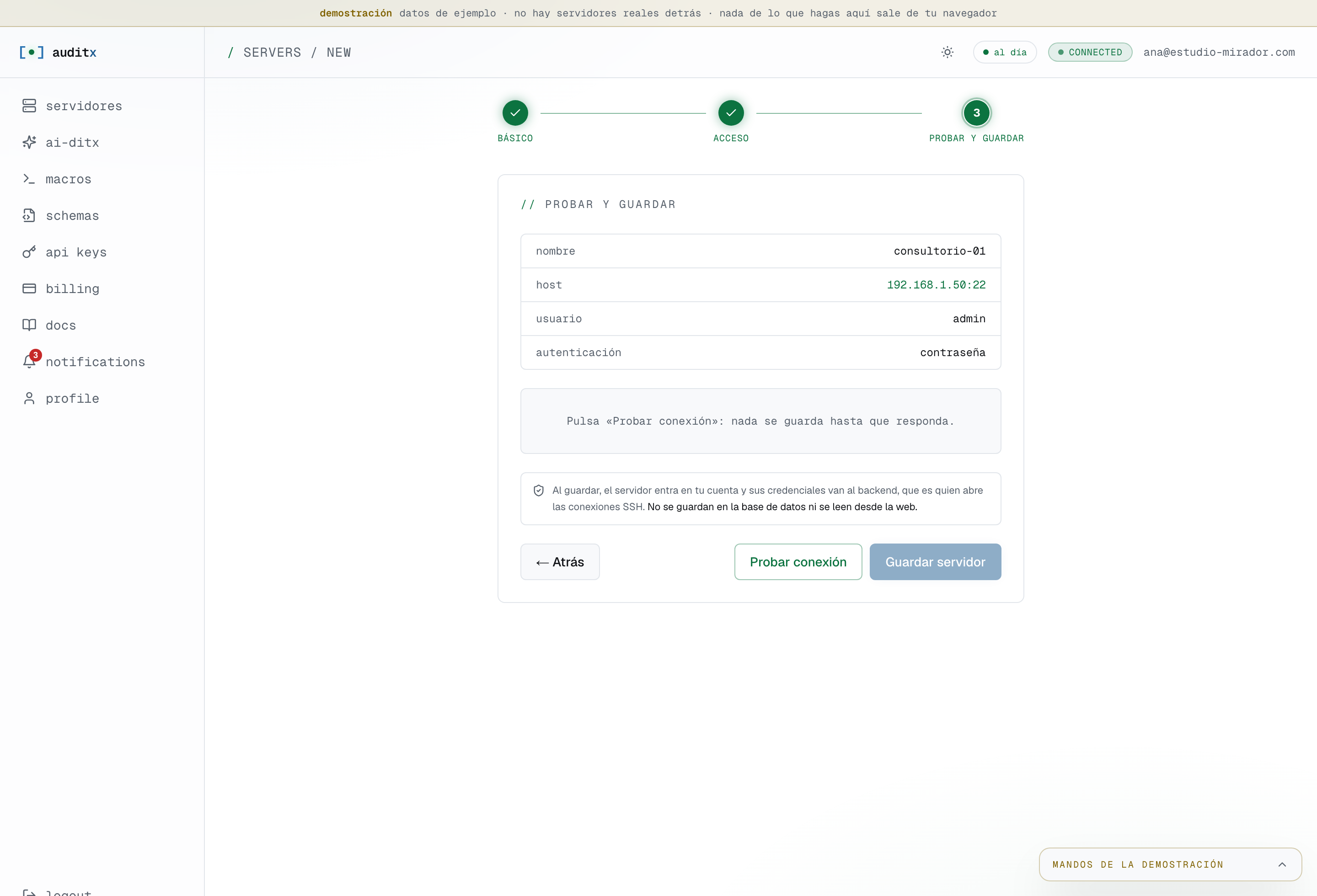Image resolution: width=1317 pixels, height=896 pixels.
Task: Click the docs book icon
Action: point(29,325)
